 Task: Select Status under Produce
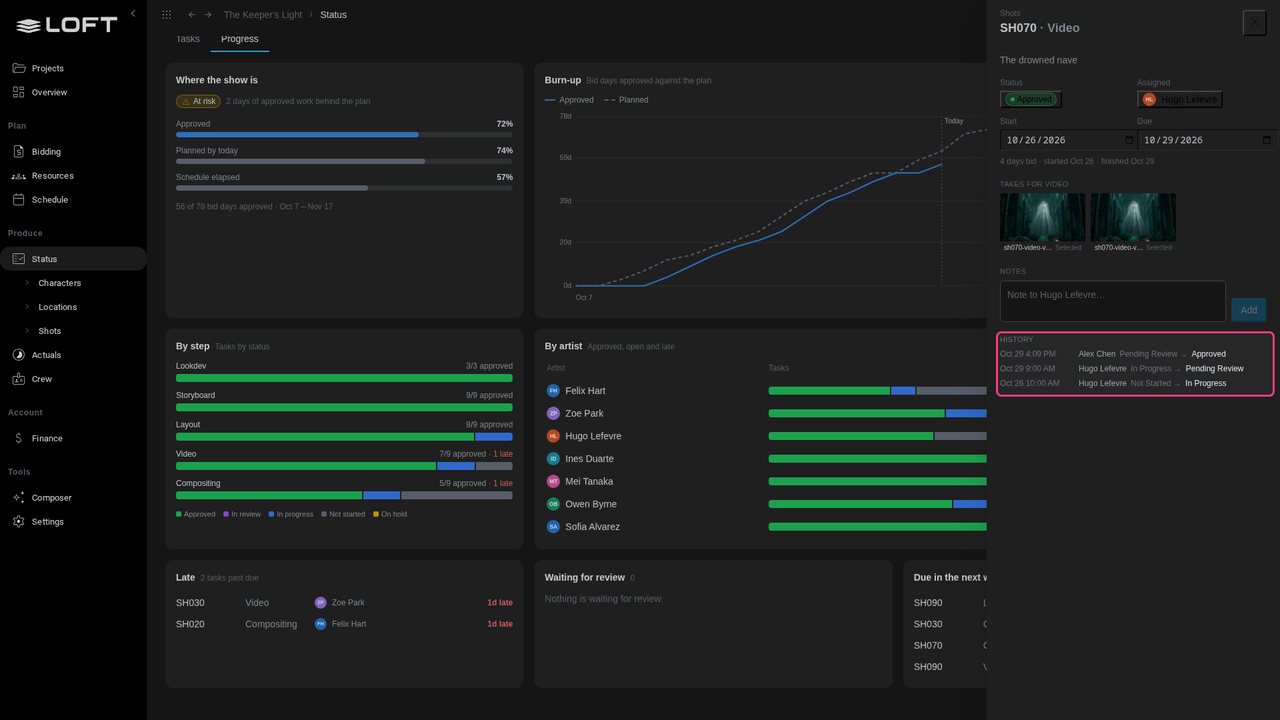pos(73,259)
